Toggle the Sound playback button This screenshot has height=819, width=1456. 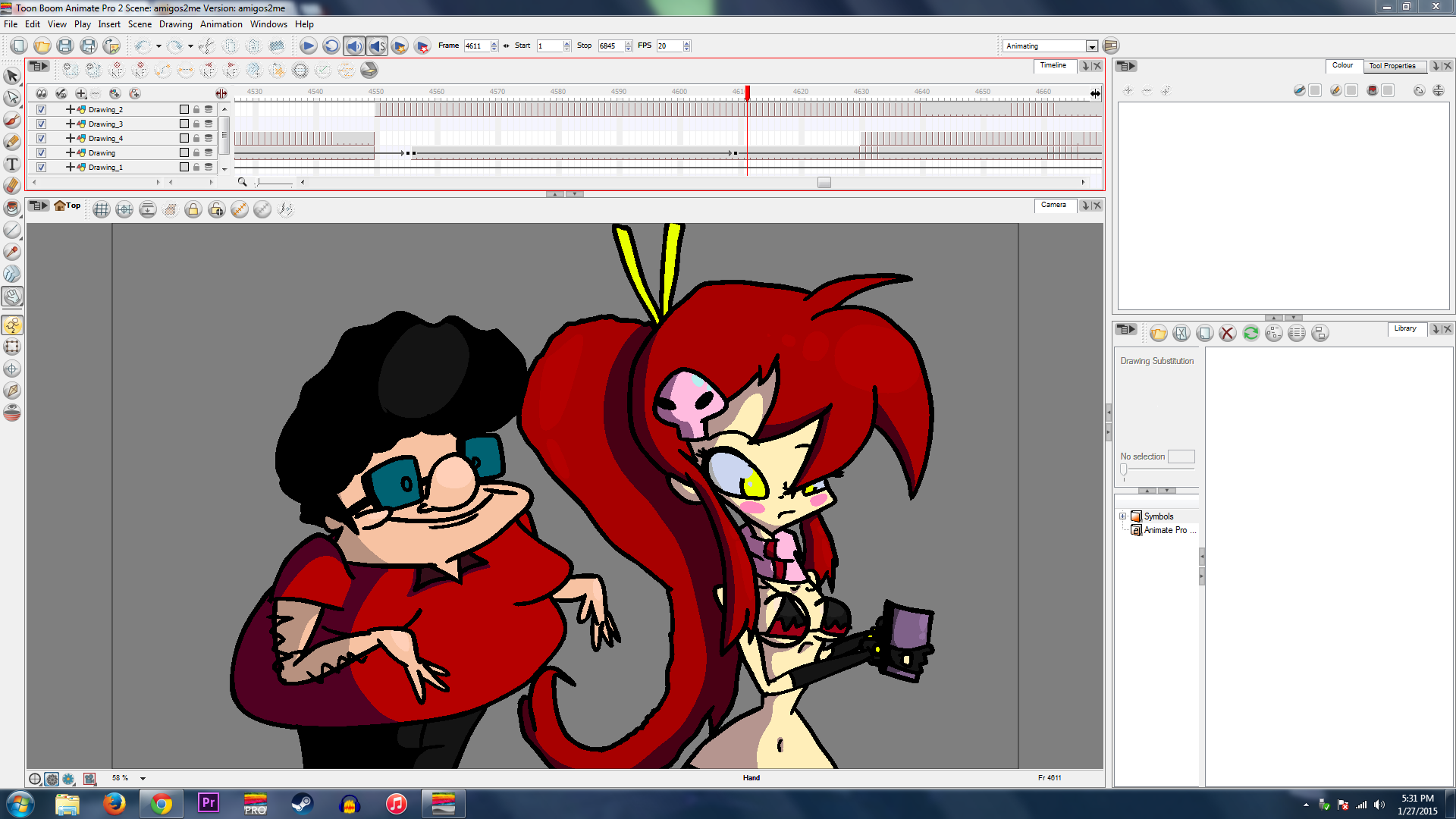coord(354,45)
